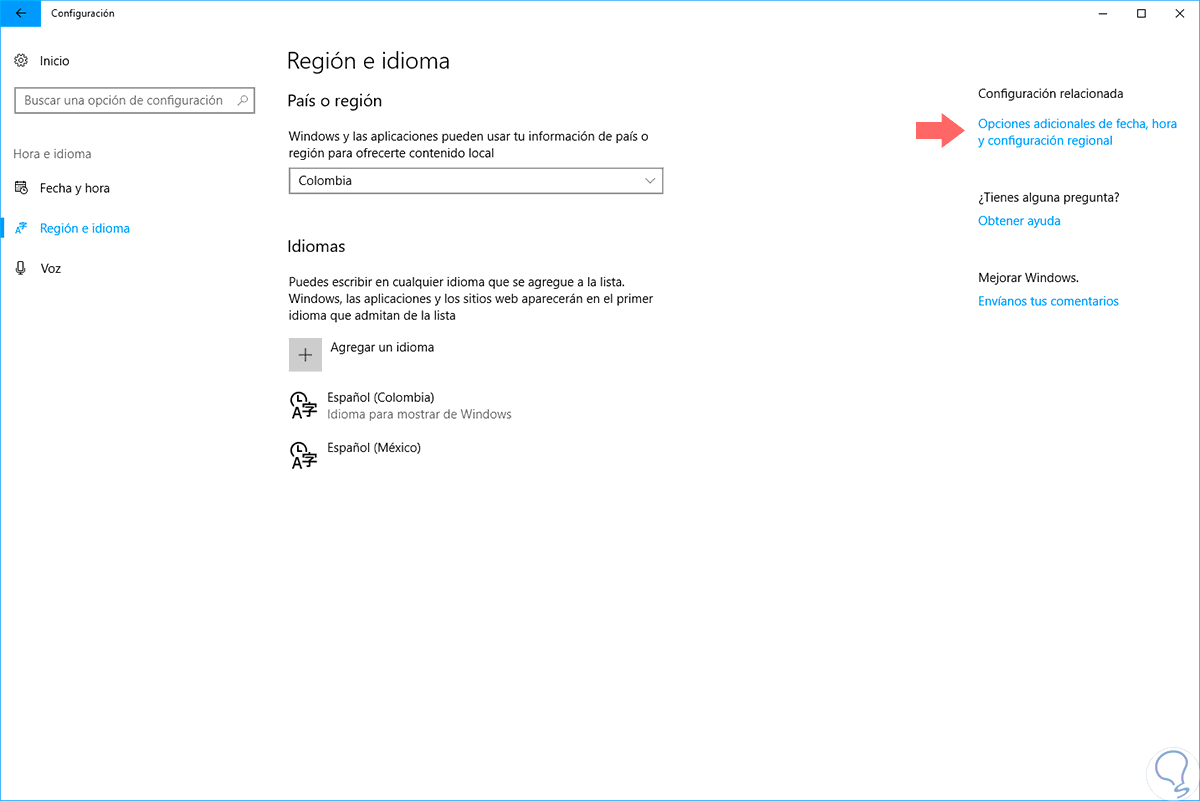Expand the country list chevron arrow
Screen dimensions: 1200x801
coord(650,181)
